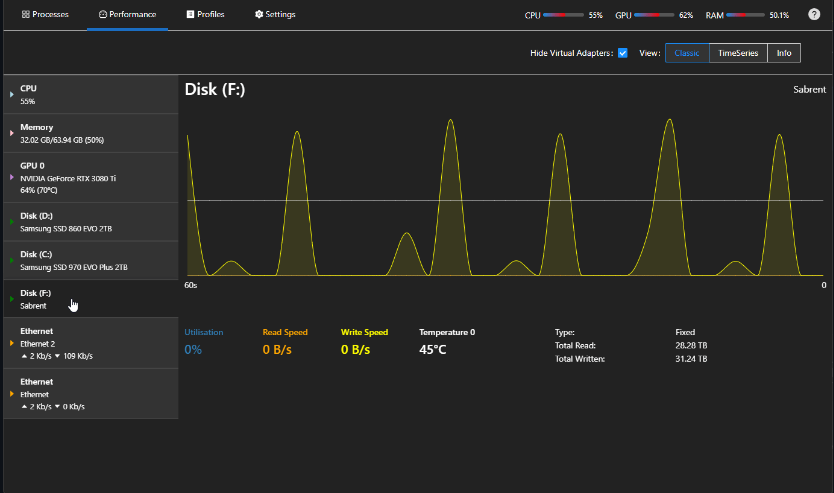Click the 45°C temperature reading

click(432, 349)
